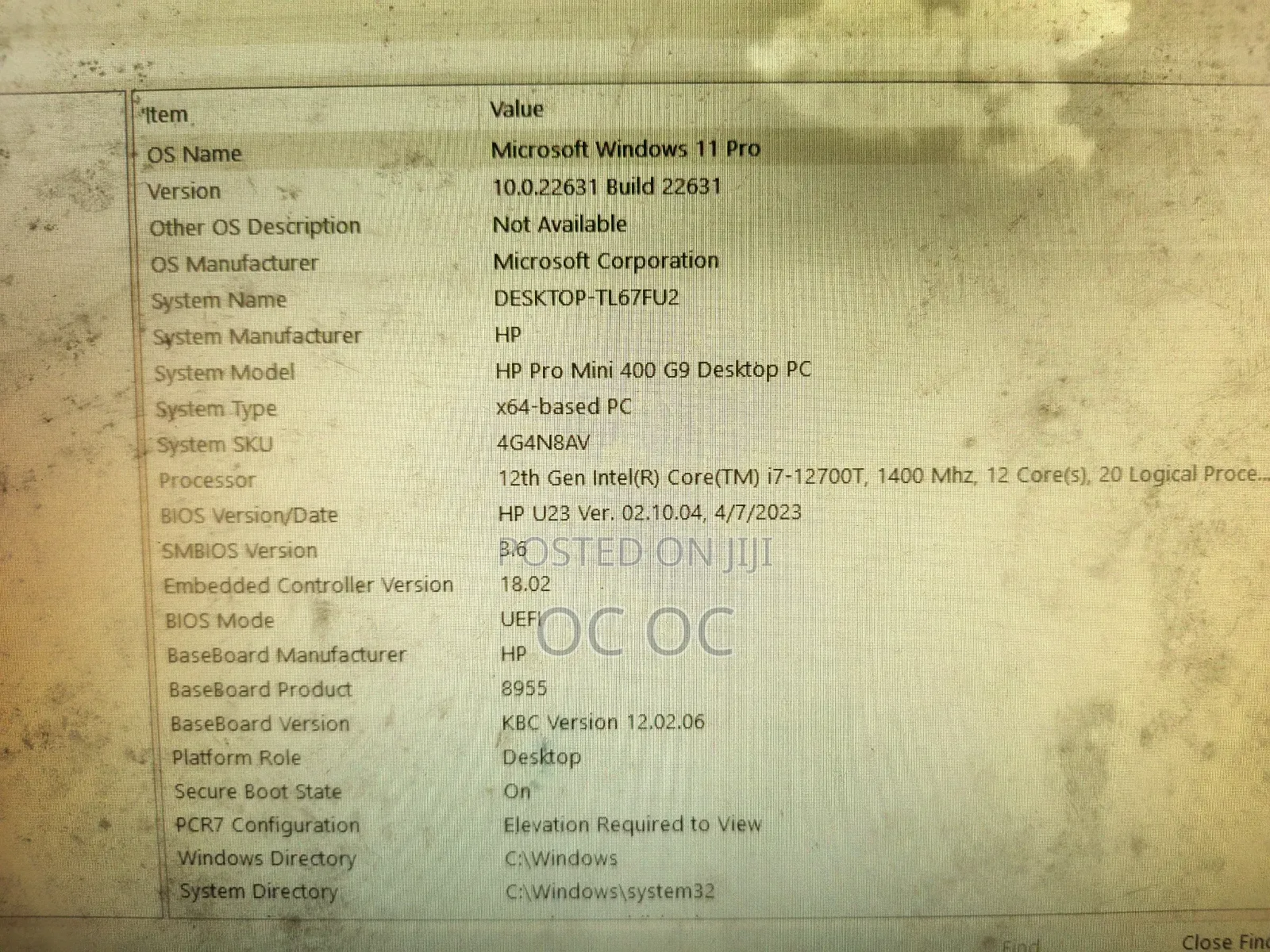Select value 18.02
Screen dimensions: 1270x952
point(525,585)
